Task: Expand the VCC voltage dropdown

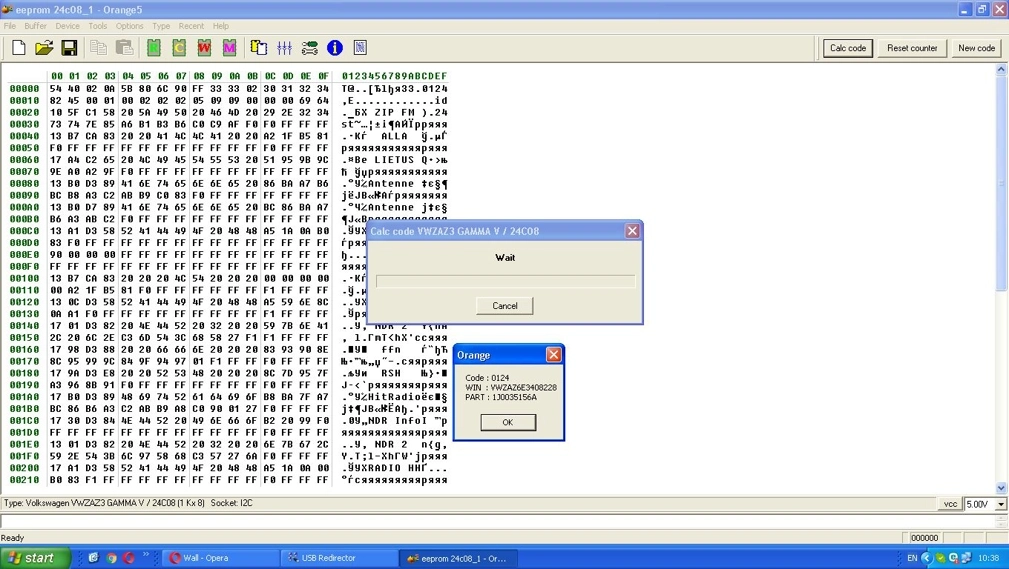Action: coord(1001,504)
